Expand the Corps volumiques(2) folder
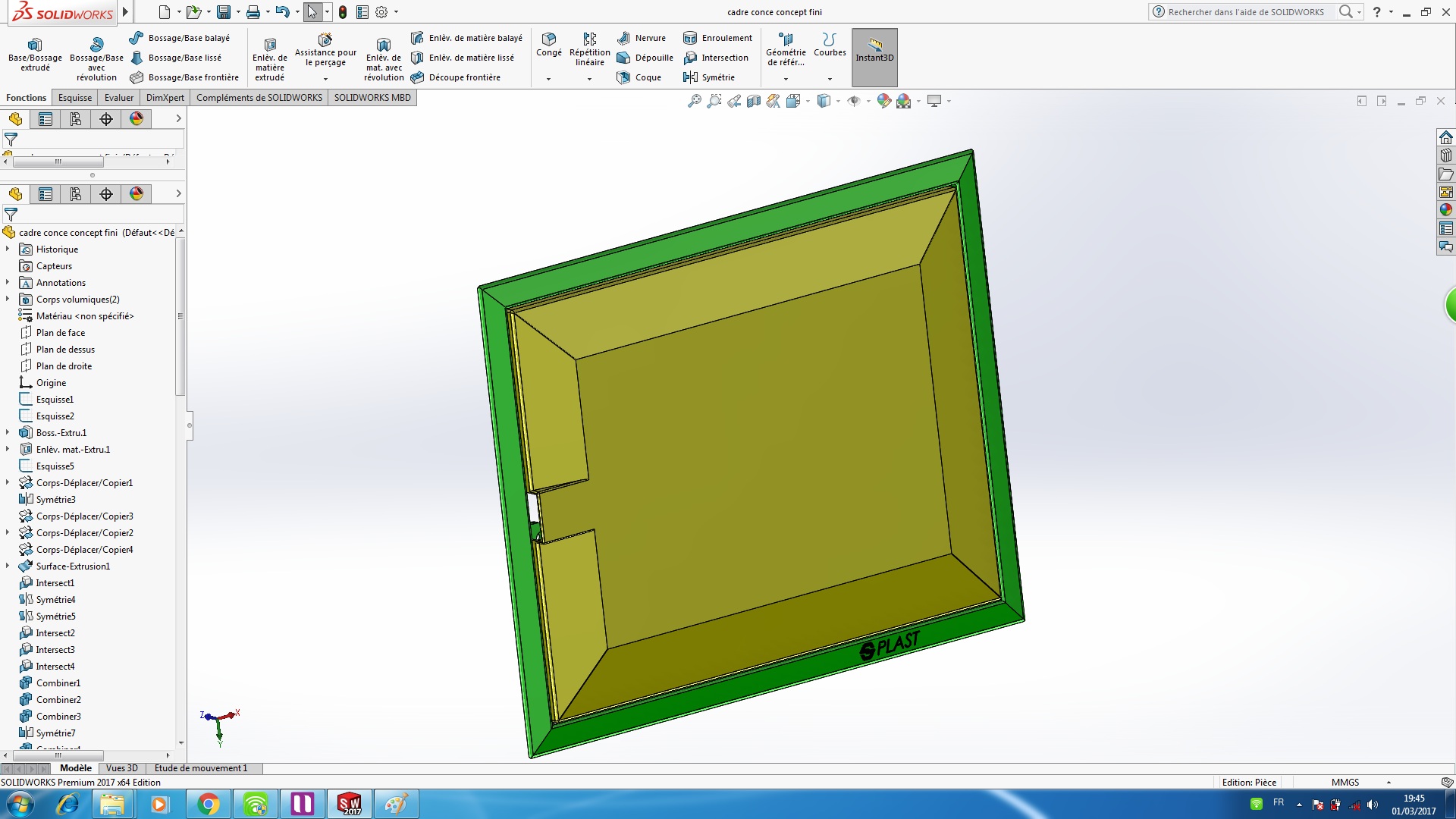Image resolution: width=1456 pixels, height=819 pixels. (8, 300)
